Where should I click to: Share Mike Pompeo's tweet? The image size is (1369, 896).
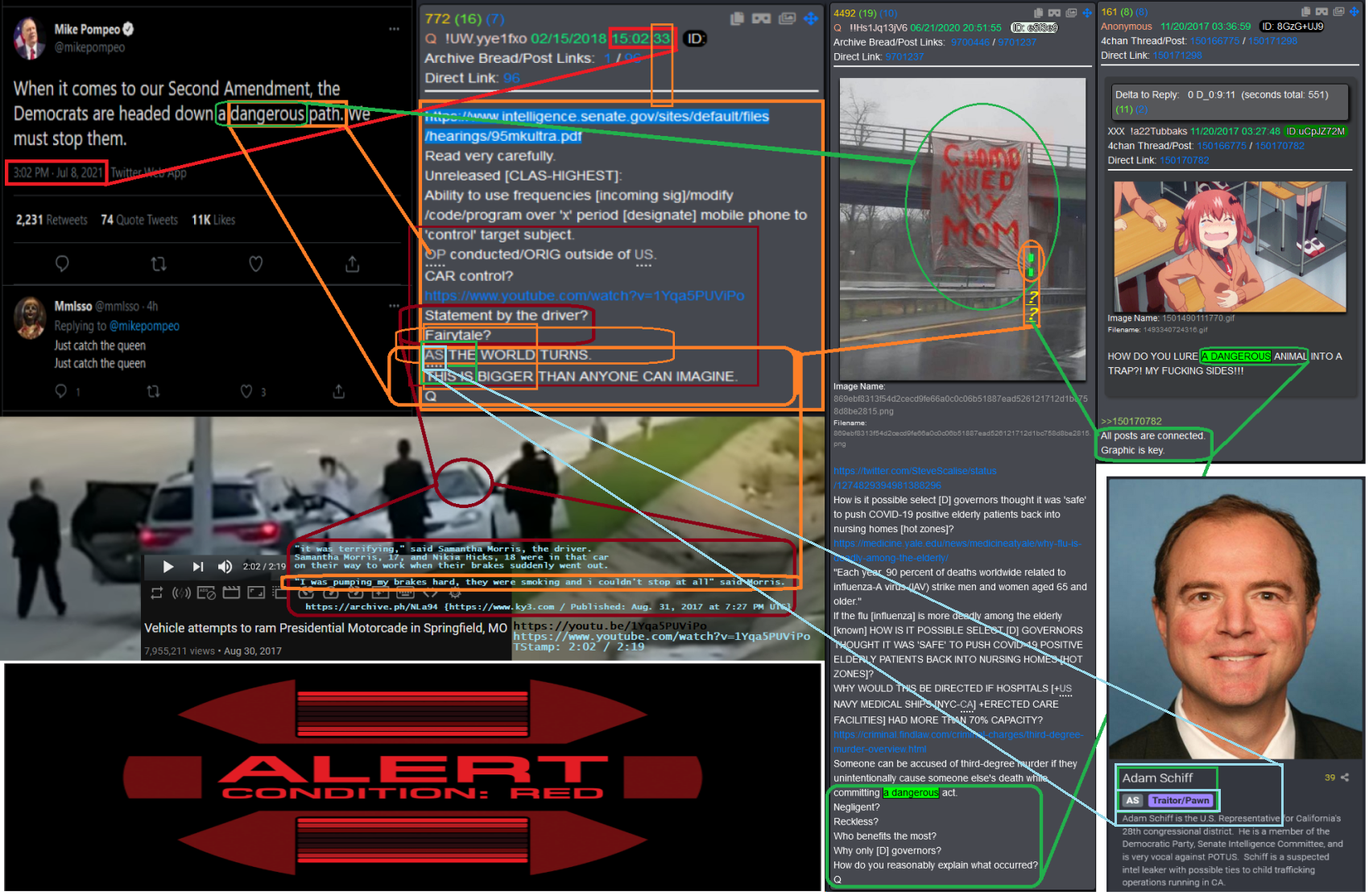[353, 264]
